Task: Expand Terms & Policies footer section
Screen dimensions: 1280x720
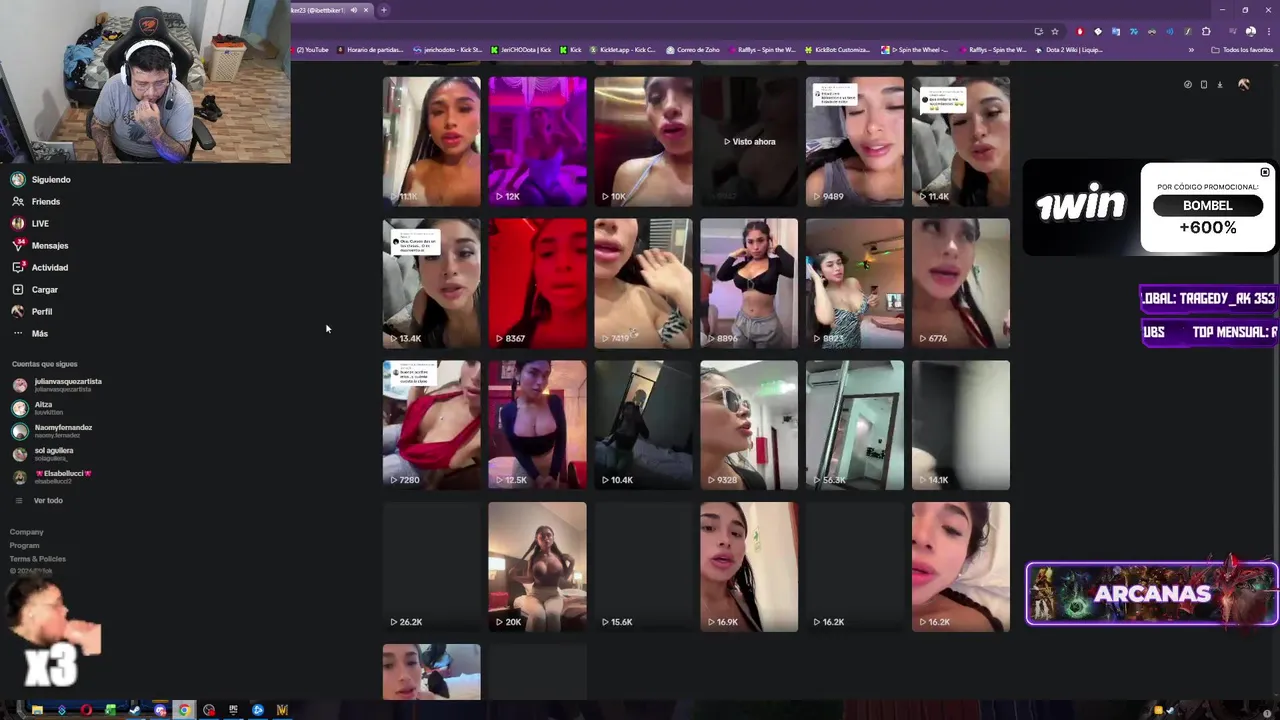Action: (38, 559)
